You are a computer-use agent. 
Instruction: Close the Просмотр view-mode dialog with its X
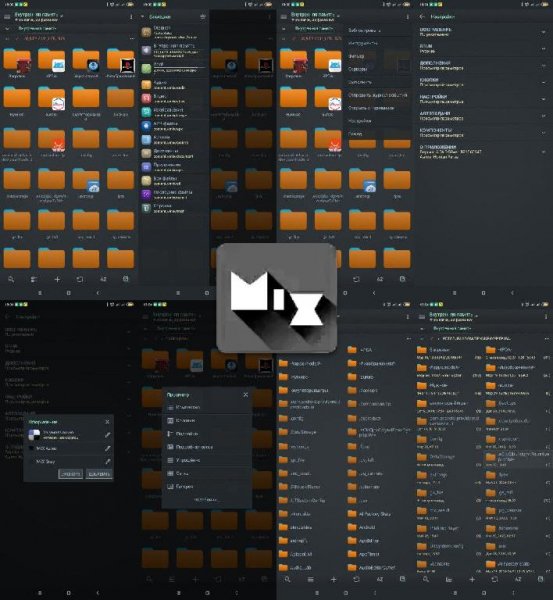(245, 395)
